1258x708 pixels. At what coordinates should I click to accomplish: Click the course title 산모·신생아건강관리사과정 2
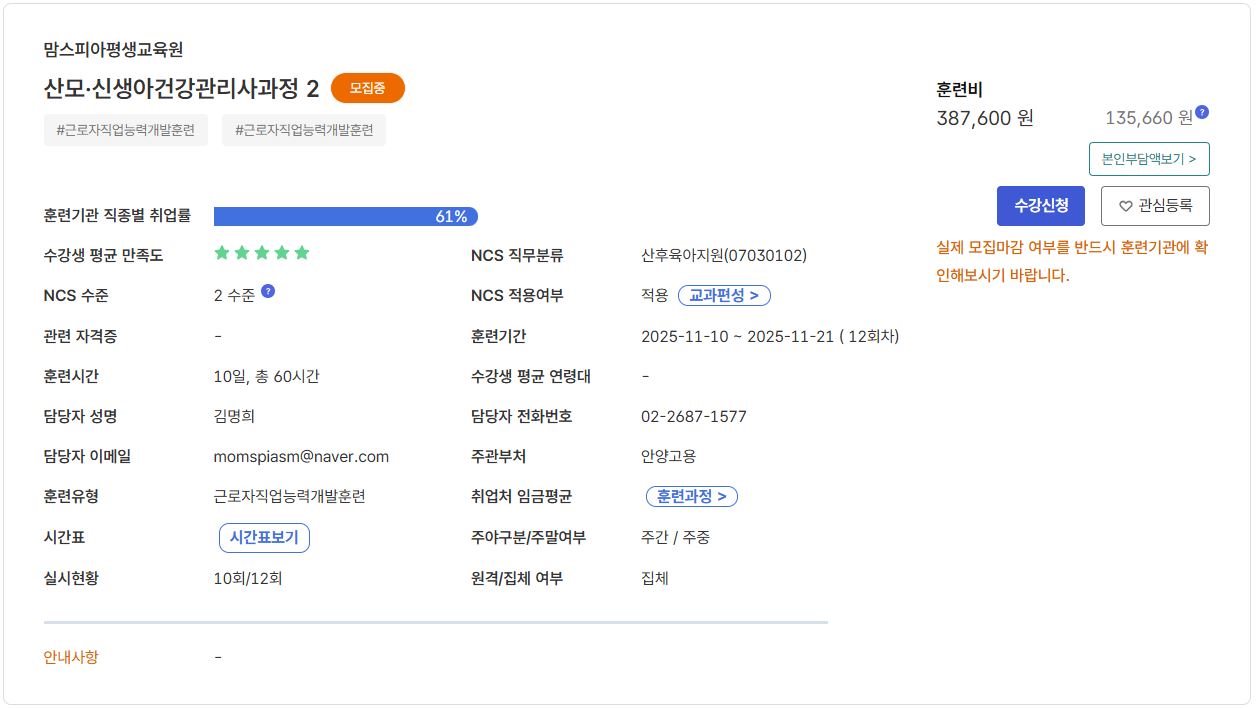pyautogui.click(x=181, y=89)
